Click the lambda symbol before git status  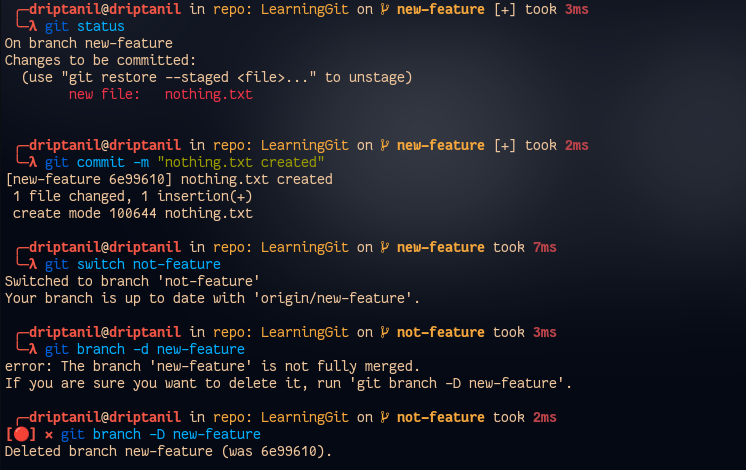[x=32, y=27]
